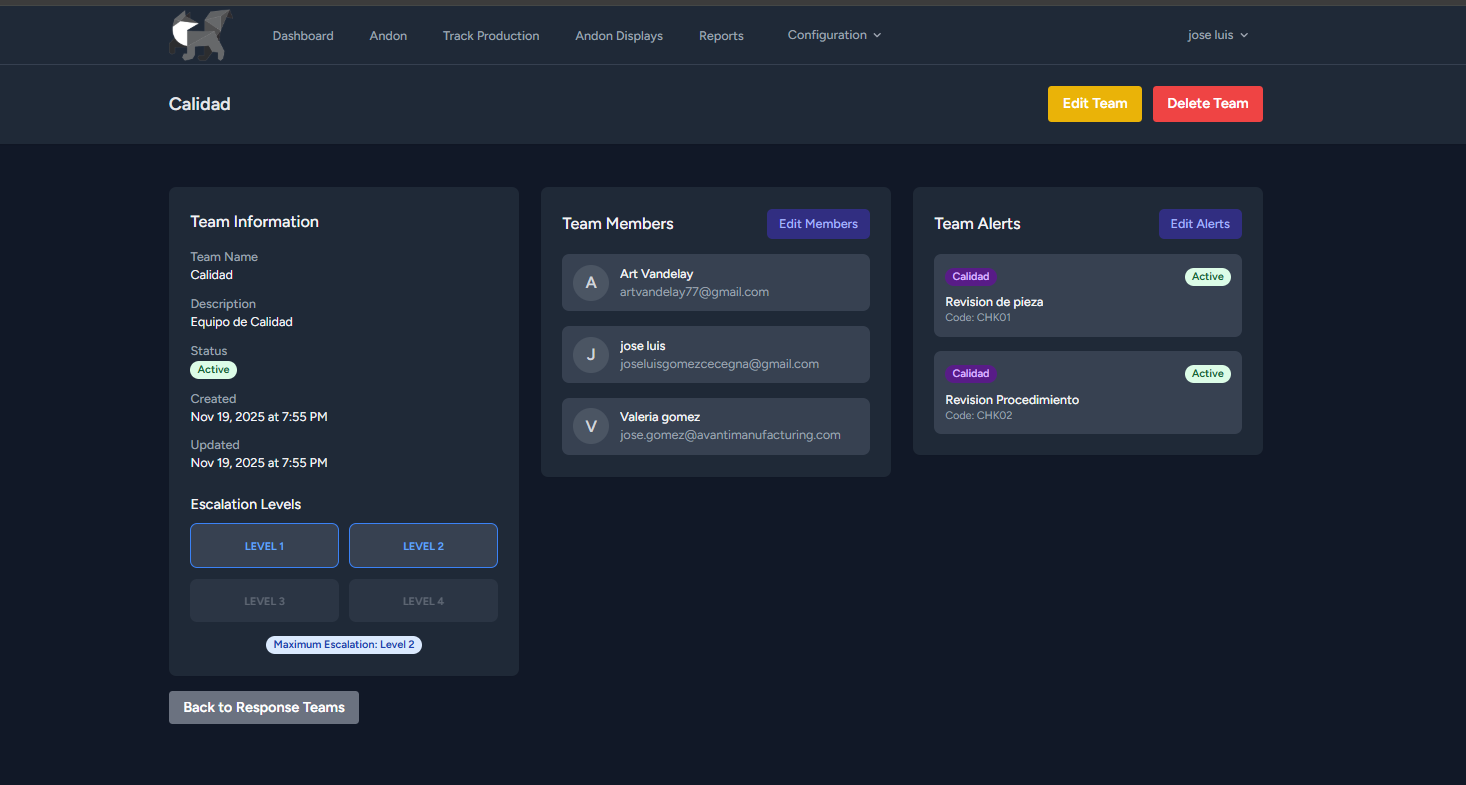This screenshot has width=1466, height=785.
Task: Expand the Configuration dropdown menu
Action: tap(834, 35)
